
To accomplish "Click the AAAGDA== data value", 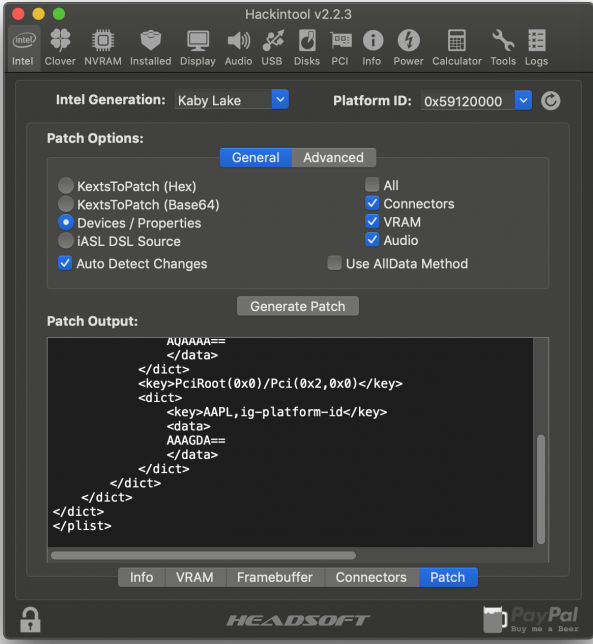I will coord(196,440).
